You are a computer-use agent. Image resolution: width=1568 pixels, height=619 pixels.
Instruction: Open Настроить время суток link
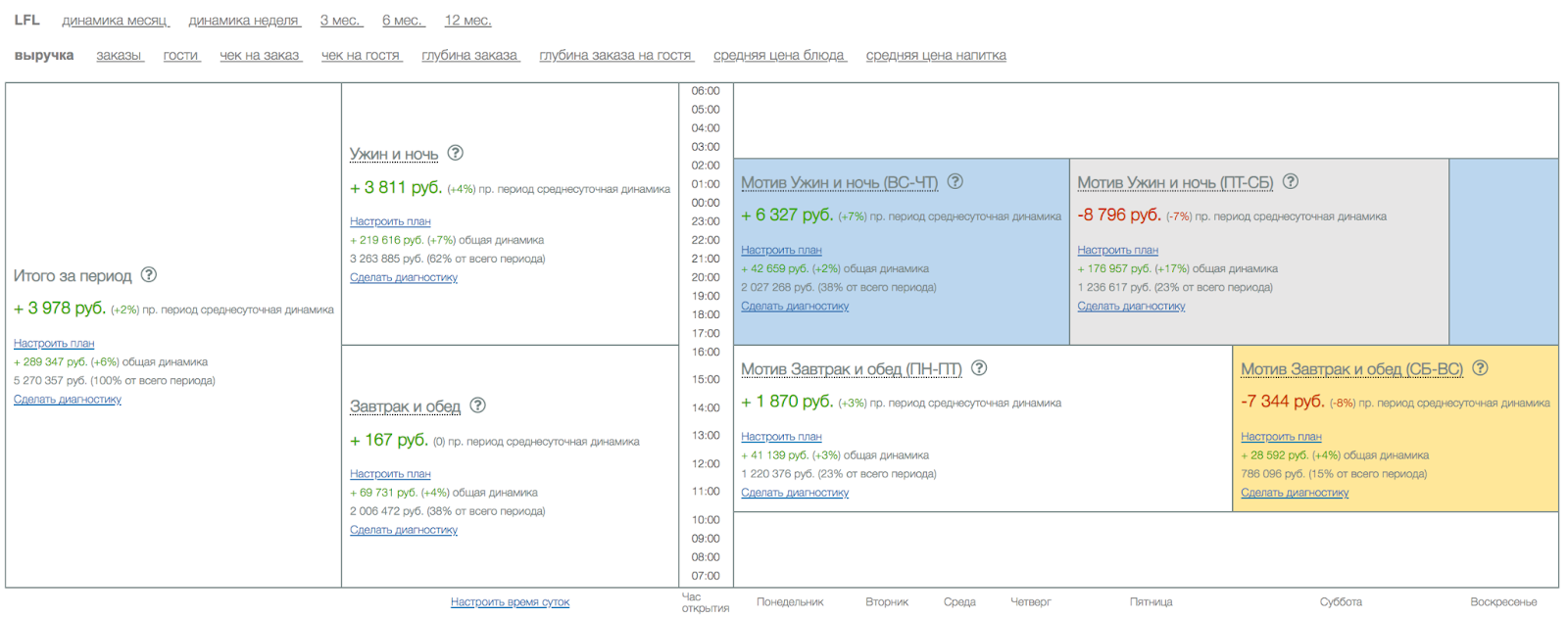click(x=510, y=602)
